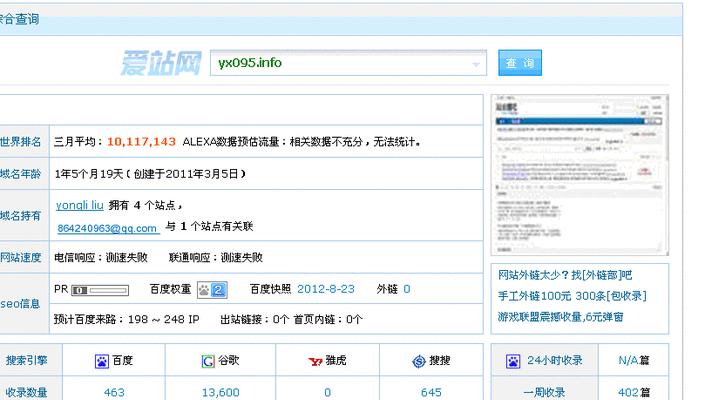Click the 搜索引擎 row header
This screenshot has width=705, height=400.
(27, 360)
